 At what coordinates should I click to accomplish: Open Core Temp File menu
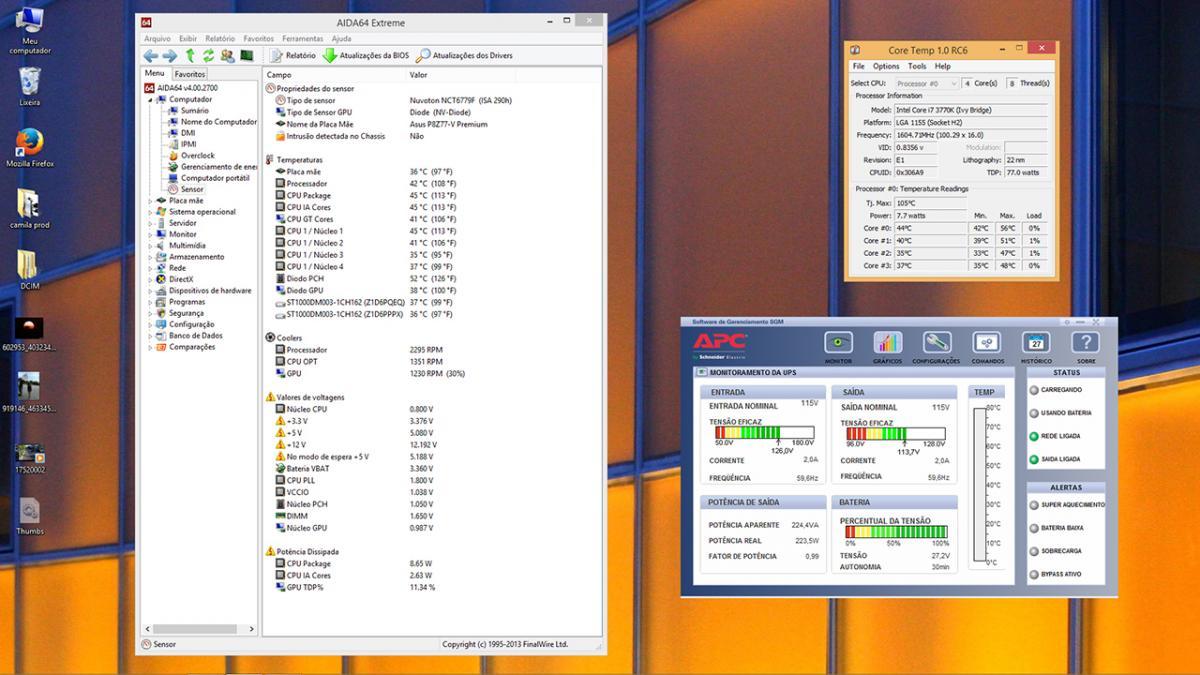coord(858,66)
